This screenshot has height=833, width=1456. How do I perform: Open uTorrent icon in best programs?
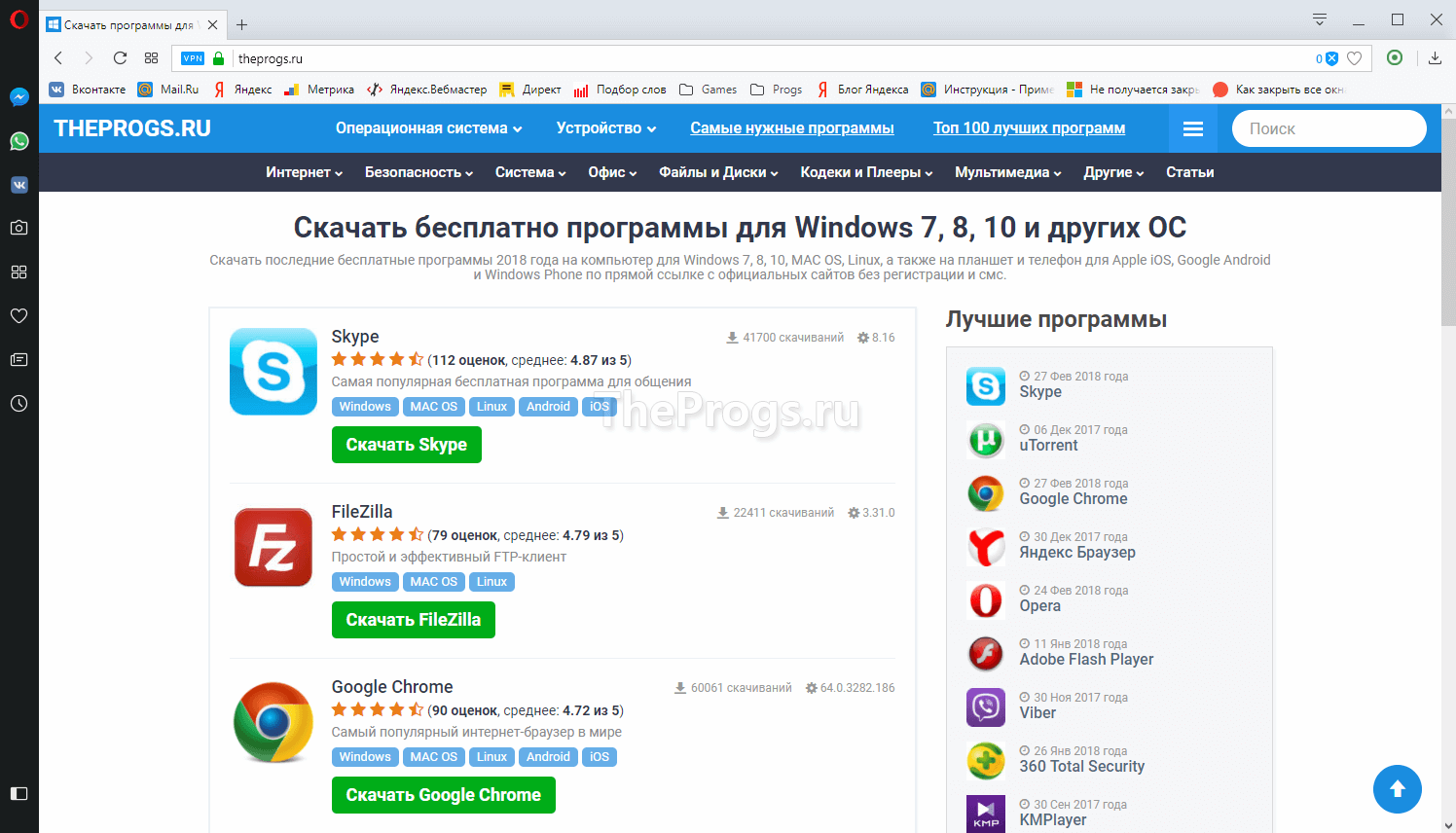986,440
